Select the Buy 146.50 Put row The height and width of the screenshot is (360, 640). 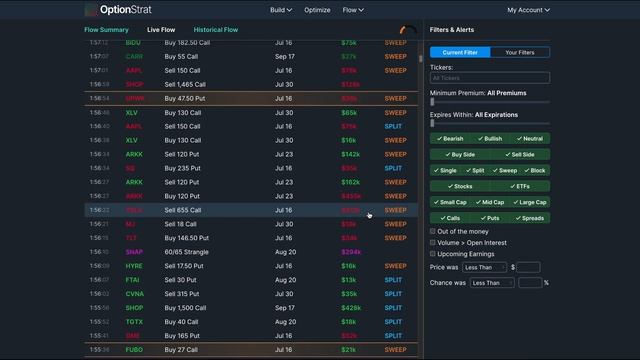251,238
